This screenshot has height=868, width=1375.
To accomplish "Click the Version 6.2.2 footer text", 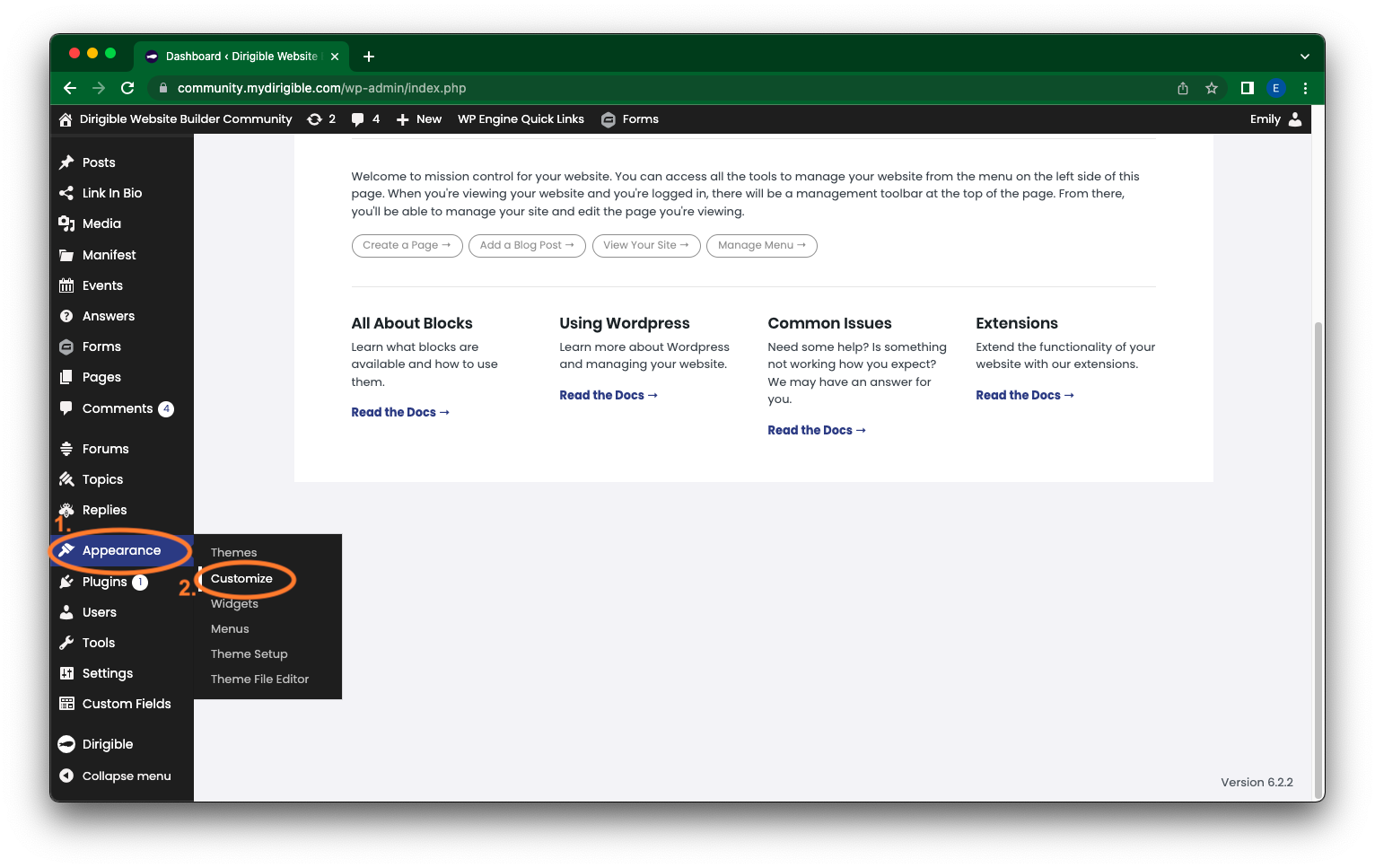I will (1257, 782).
